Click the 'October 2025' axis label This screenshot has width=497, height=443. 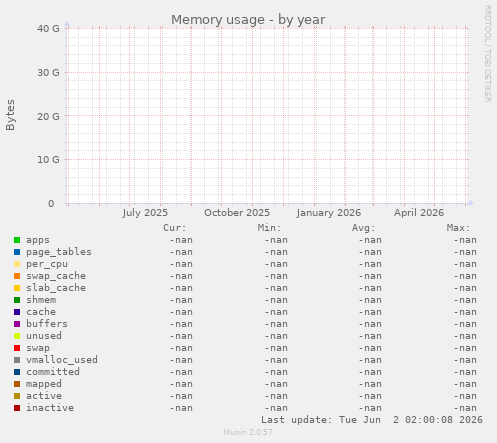237,213
